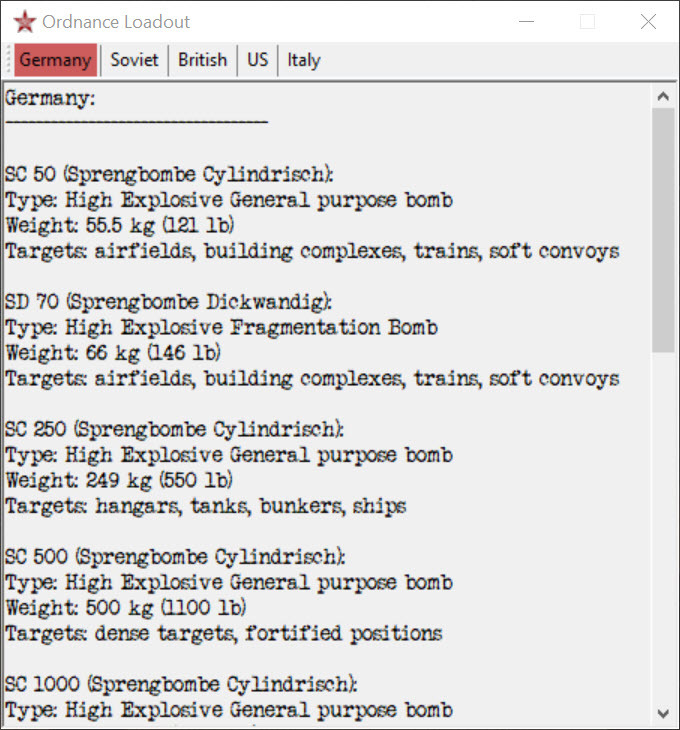Switch to the Soviet tab

(x=134, y=60)
